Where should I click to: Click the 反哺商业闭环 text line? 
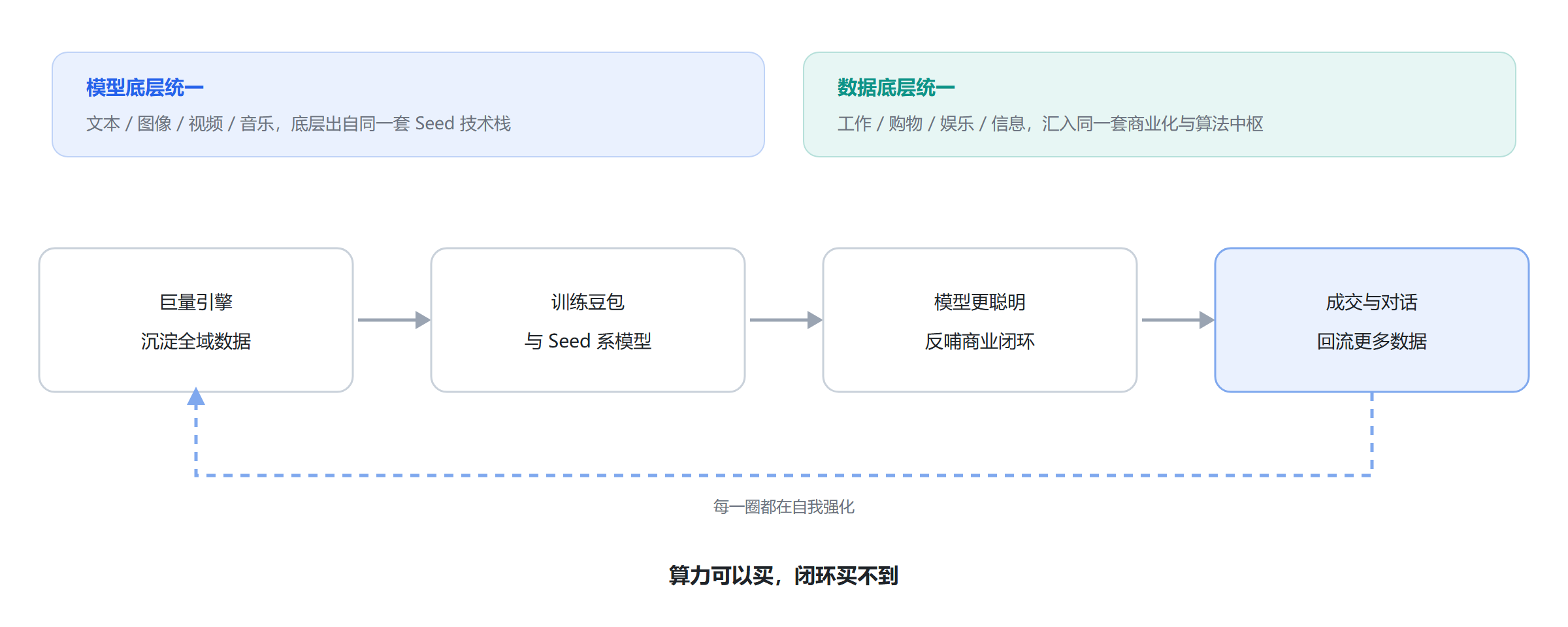pyautogui.click(x=980, y=341)
